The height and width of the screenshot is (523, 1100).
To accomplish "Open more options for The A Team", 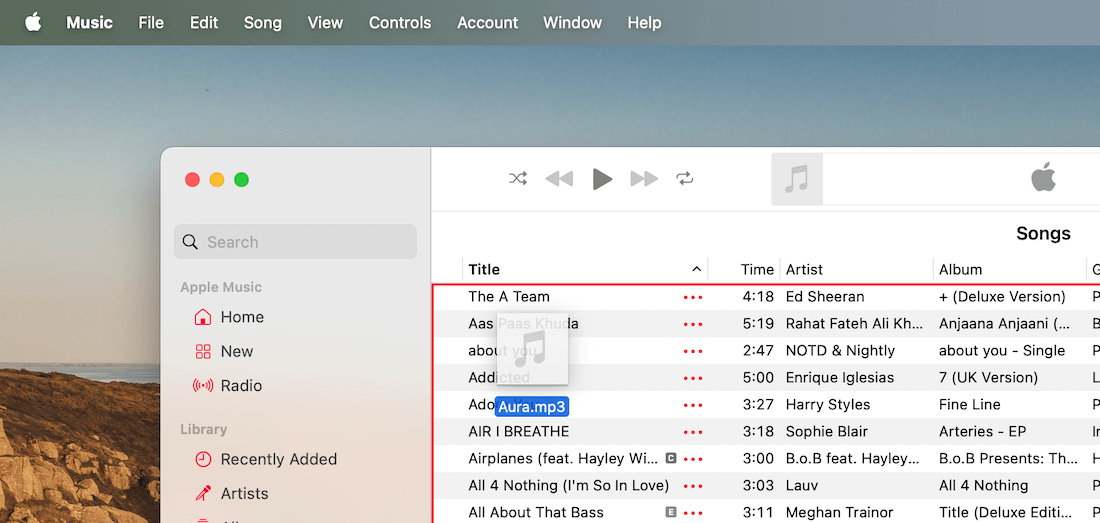I will click(x=692, y=297).
